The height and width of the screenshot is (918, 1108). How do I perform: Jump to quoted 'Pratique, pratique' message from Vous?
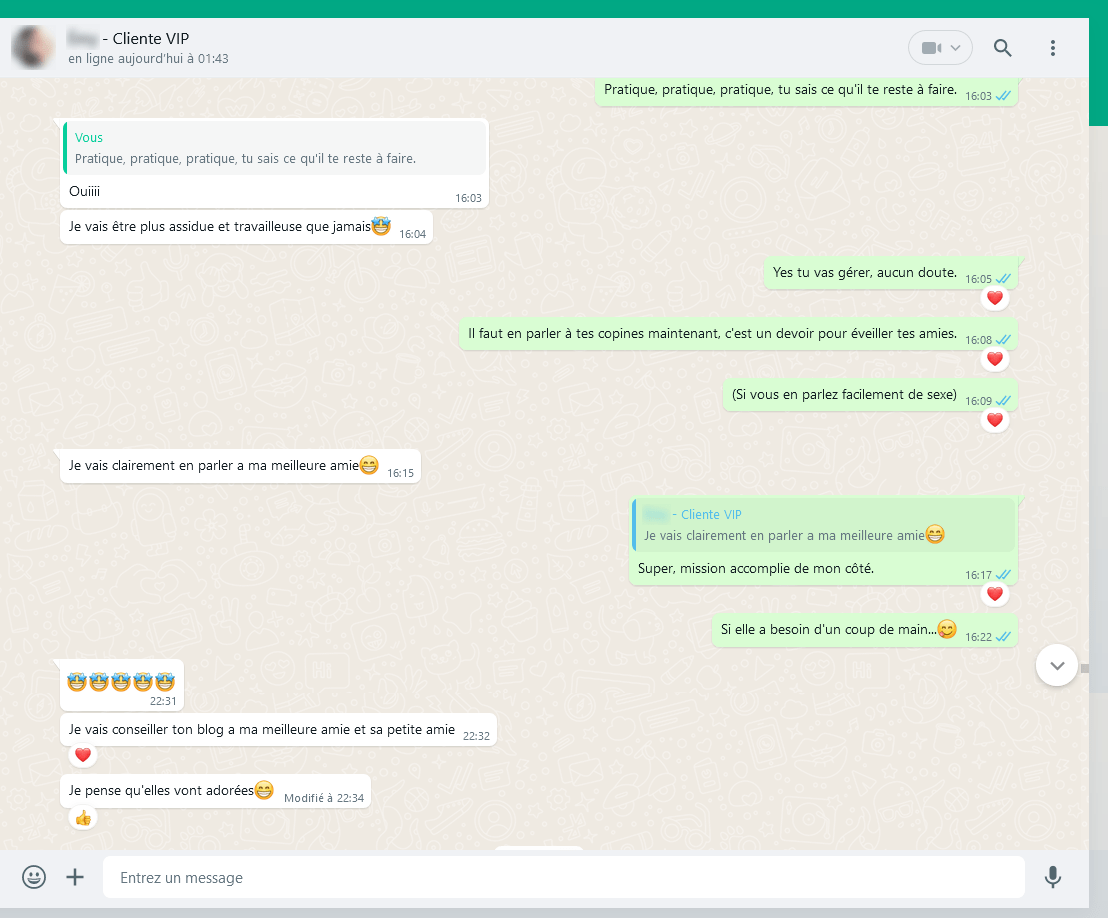(275, 148)
